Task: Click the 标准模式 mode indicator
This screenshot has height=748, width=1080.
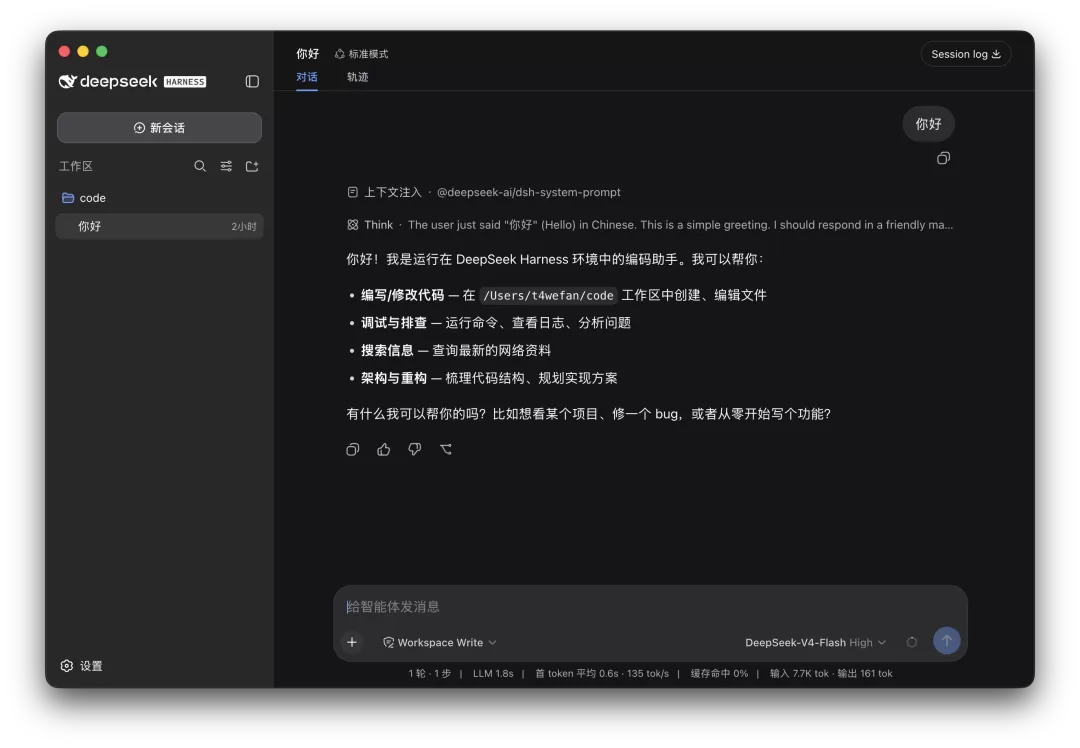Action: tap(362, 54)
